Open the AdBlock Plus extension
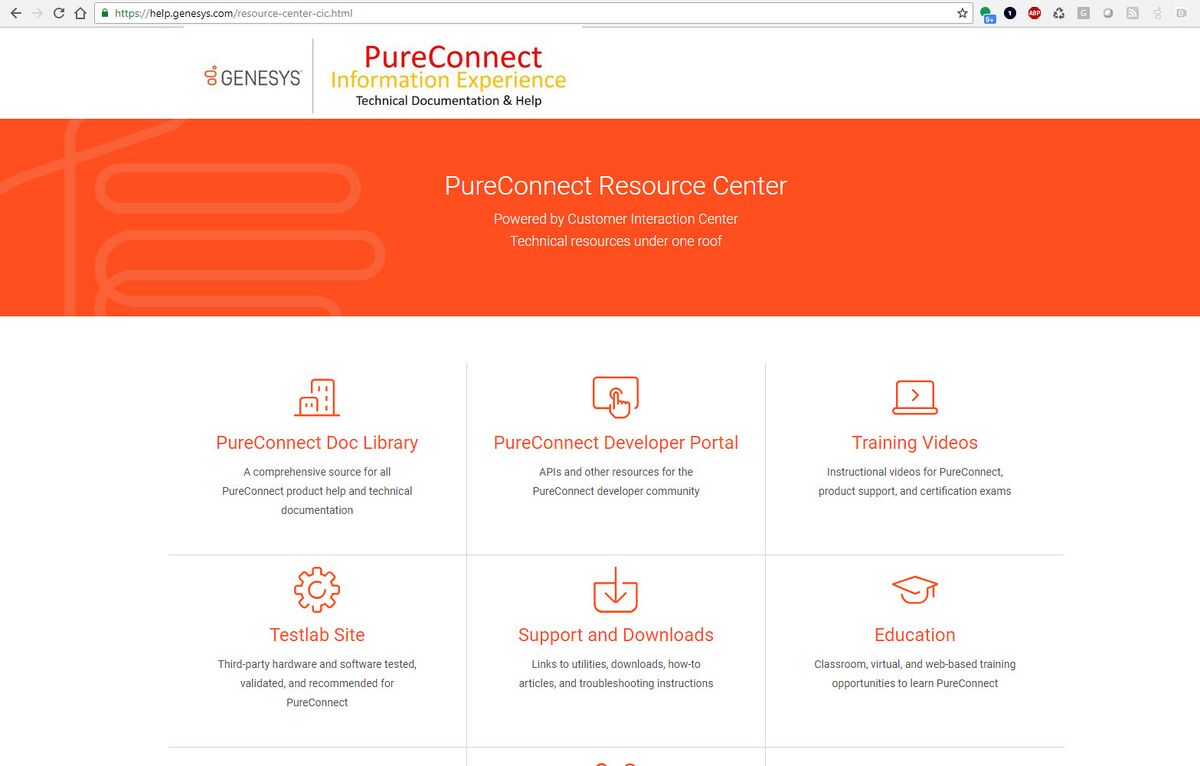 (1035, 14)
